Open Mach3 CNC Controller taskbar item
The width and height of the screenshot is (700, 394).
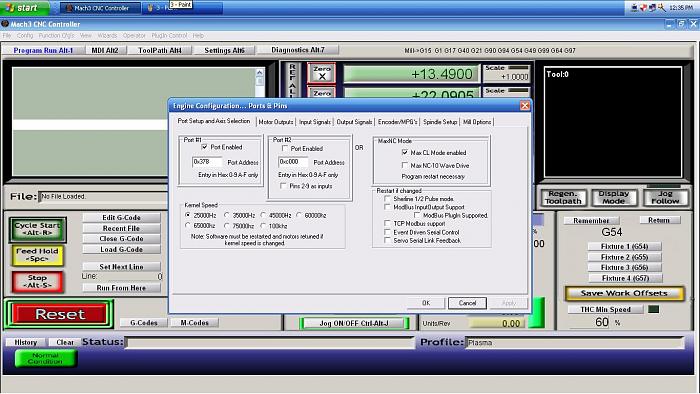pos(100,8)
